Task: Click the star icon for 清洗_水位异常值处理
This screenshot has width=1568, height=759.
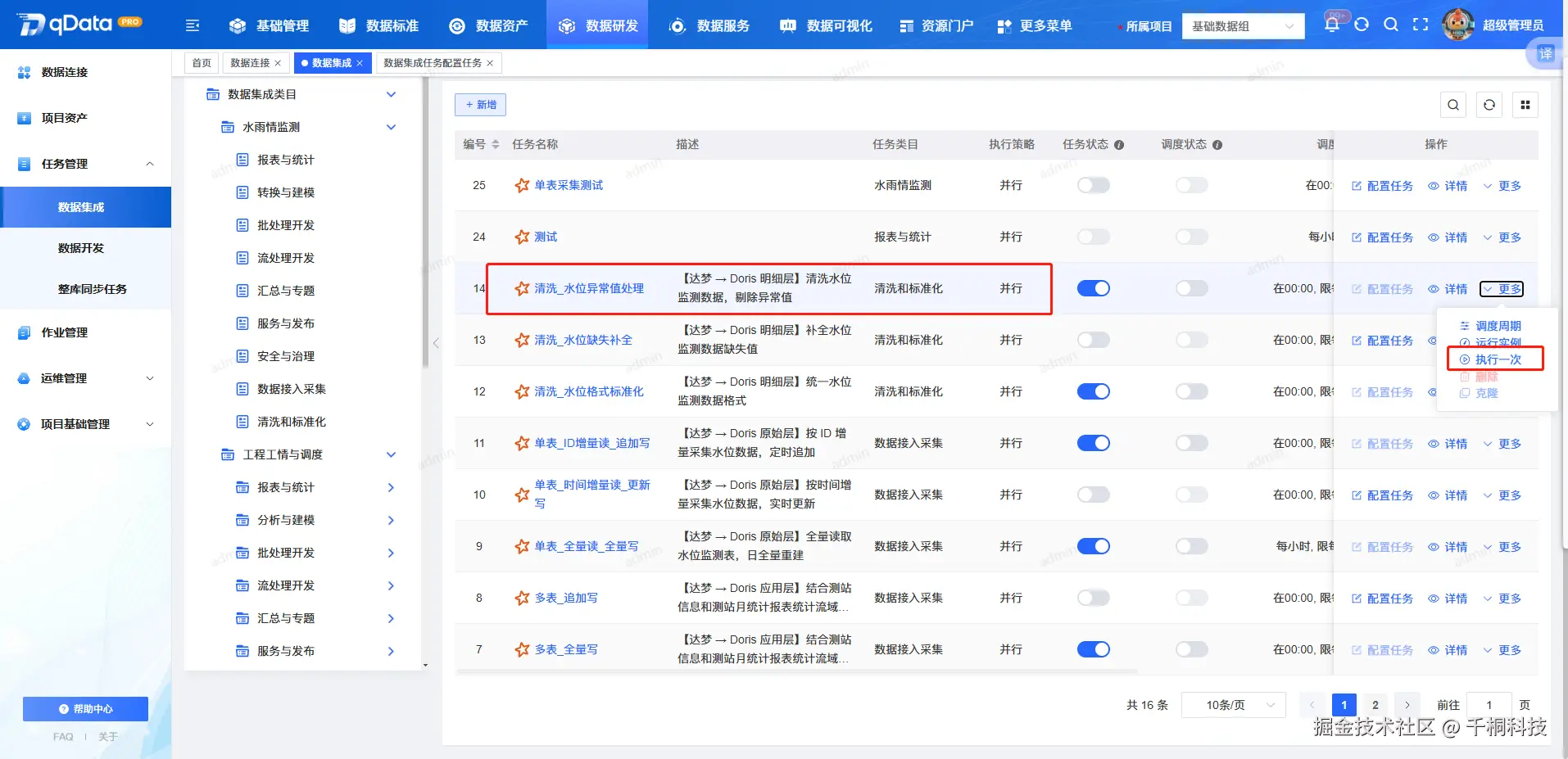Action: tap(522, 288)
